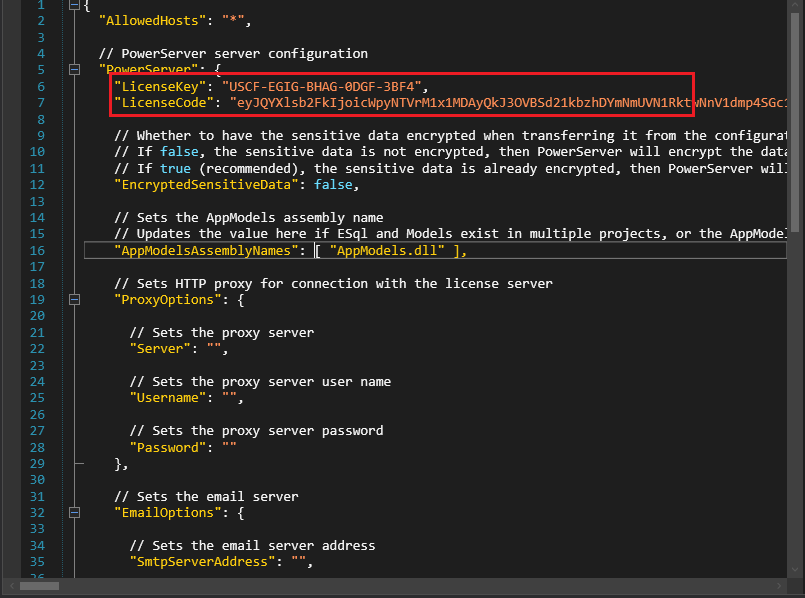The image size is (805, 598).
Task: Click line number 16 in the gutter
Action: pos(39,251)
